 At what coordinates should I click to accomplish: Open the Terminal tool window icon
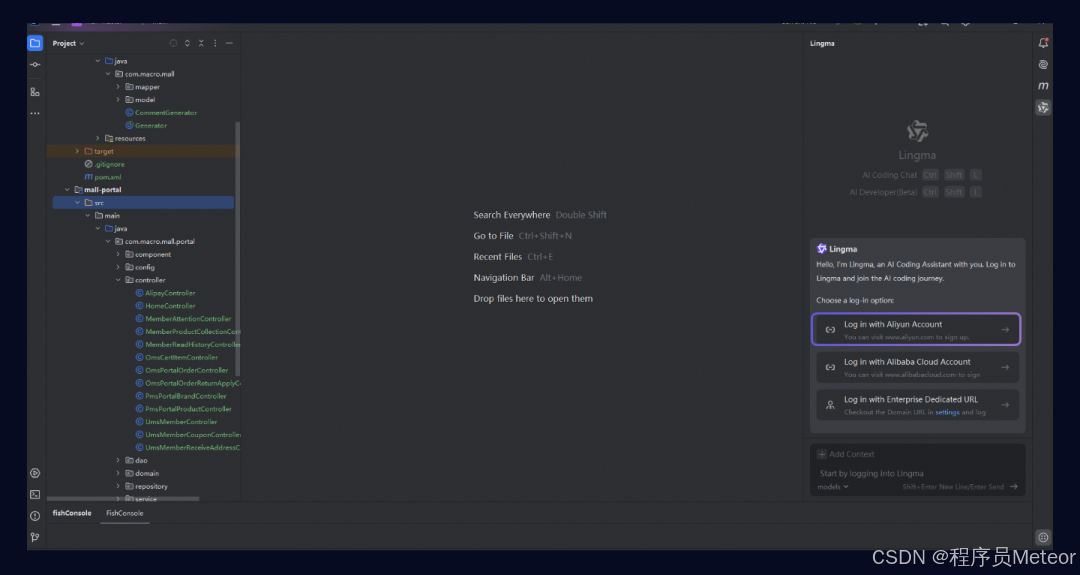coord(34,494)
